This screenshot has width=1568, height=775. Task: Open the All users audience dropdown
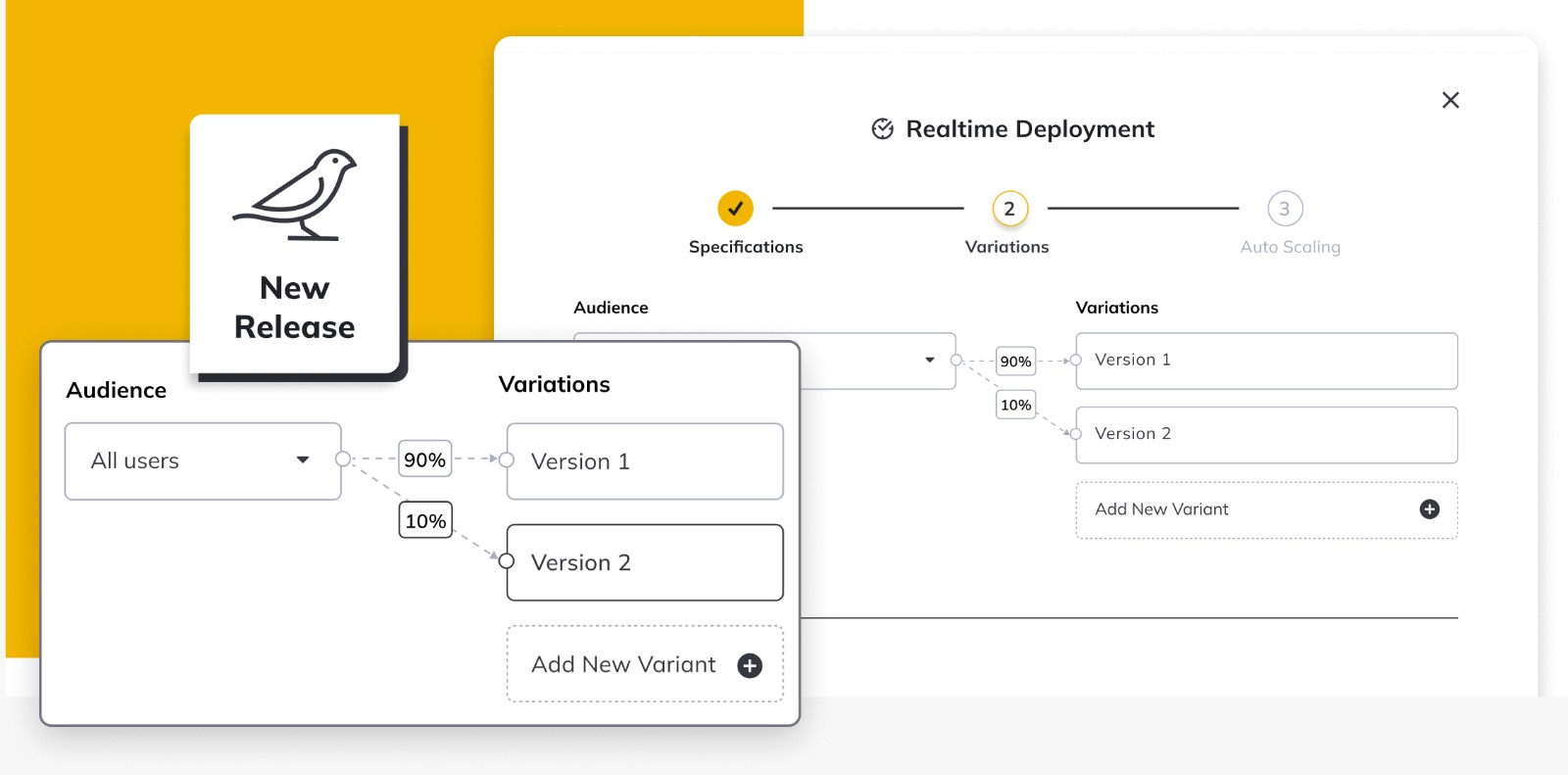[x=203, y=461]
